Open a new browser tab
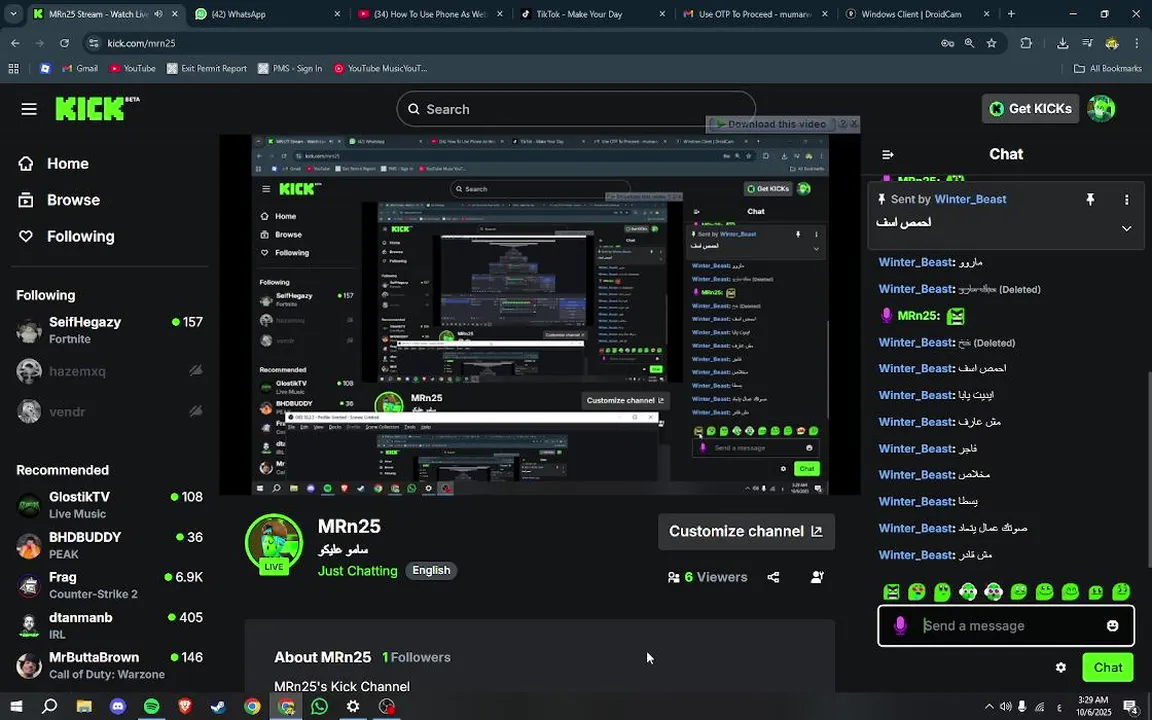The image size is (1152, 720). click(1011, 14)
